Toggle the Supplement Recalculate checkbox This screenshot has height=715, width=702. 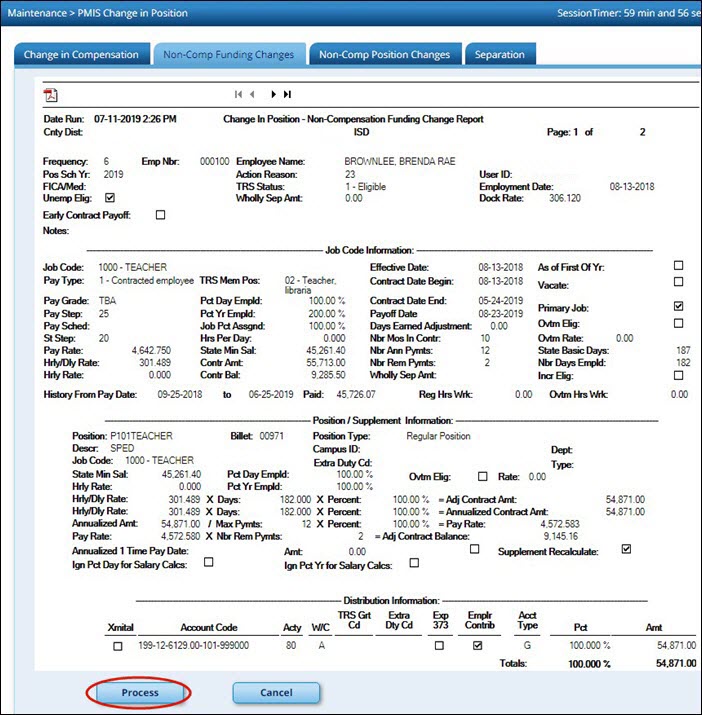click(x=626, y=549)
